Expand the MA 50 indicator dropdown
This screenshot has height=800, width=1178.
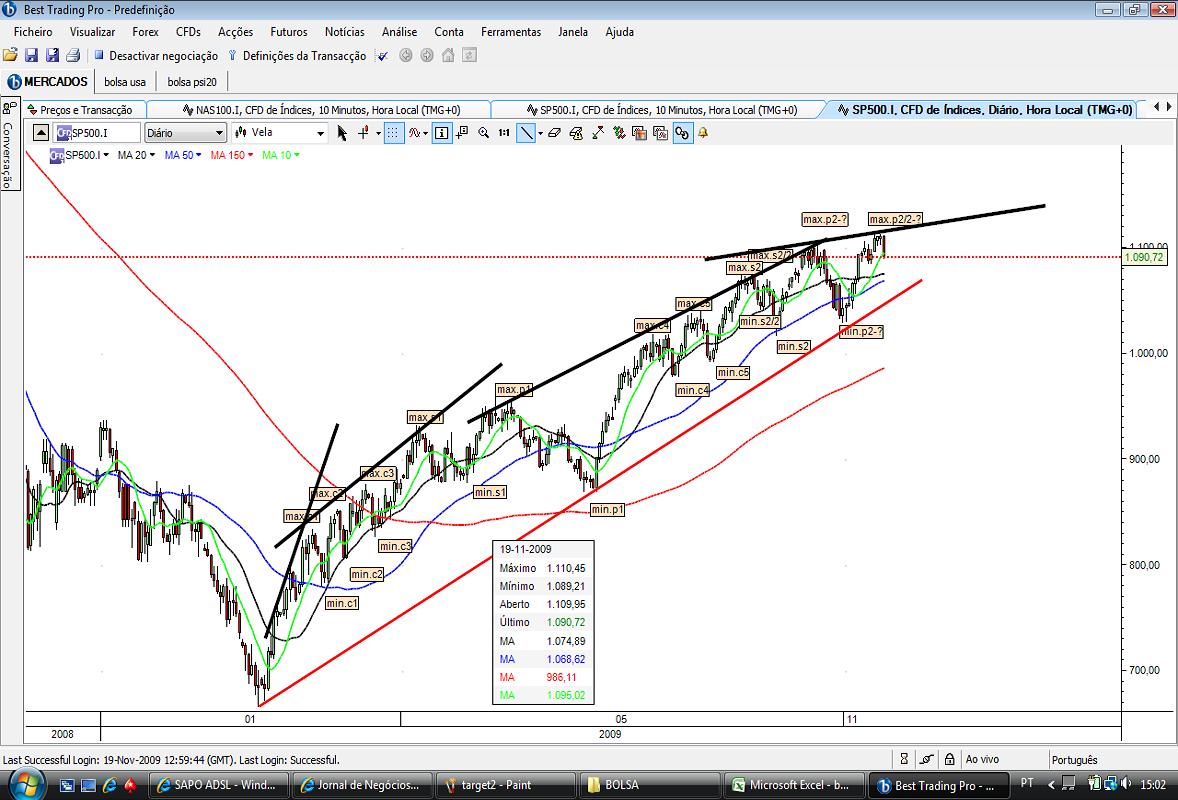pyautogui.click(x=198, y=155)
